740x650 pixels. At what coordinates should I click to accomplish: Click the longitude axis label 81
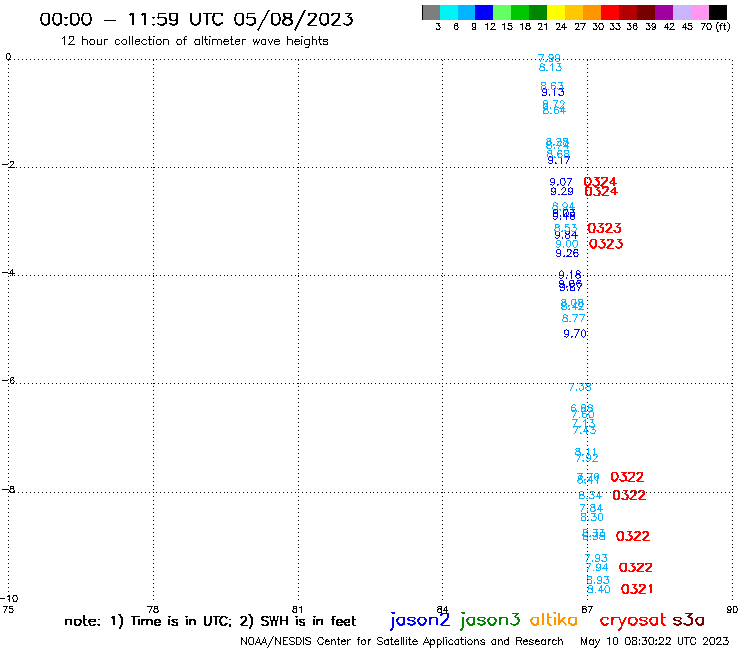point(297,609)
